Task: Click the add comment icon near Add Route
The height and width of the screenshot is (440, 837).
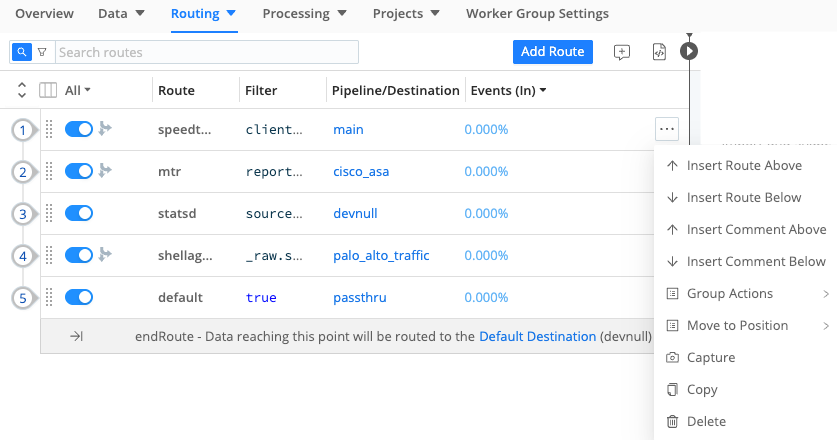Action: pos(622,52)
